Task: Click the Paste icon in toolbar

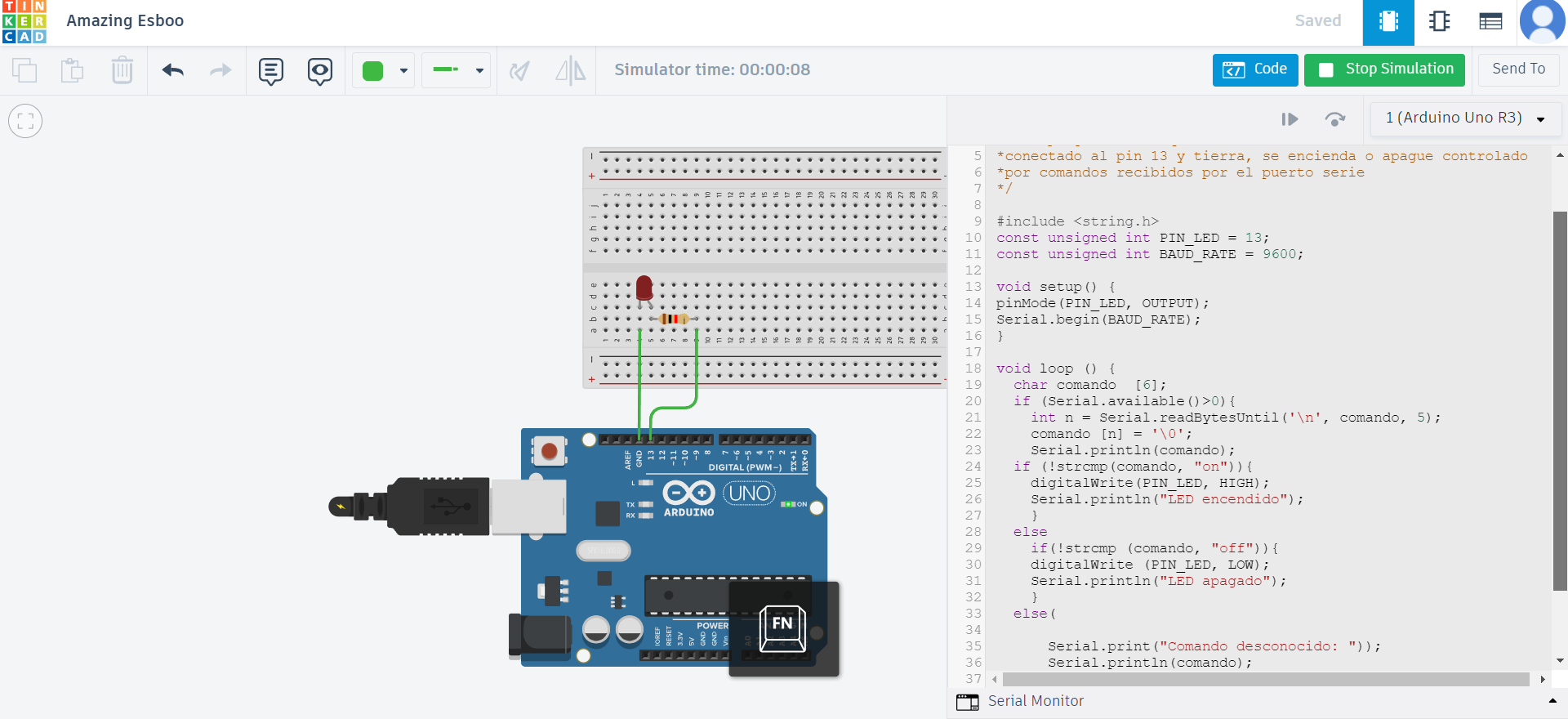Action: [x=73, y=70]
